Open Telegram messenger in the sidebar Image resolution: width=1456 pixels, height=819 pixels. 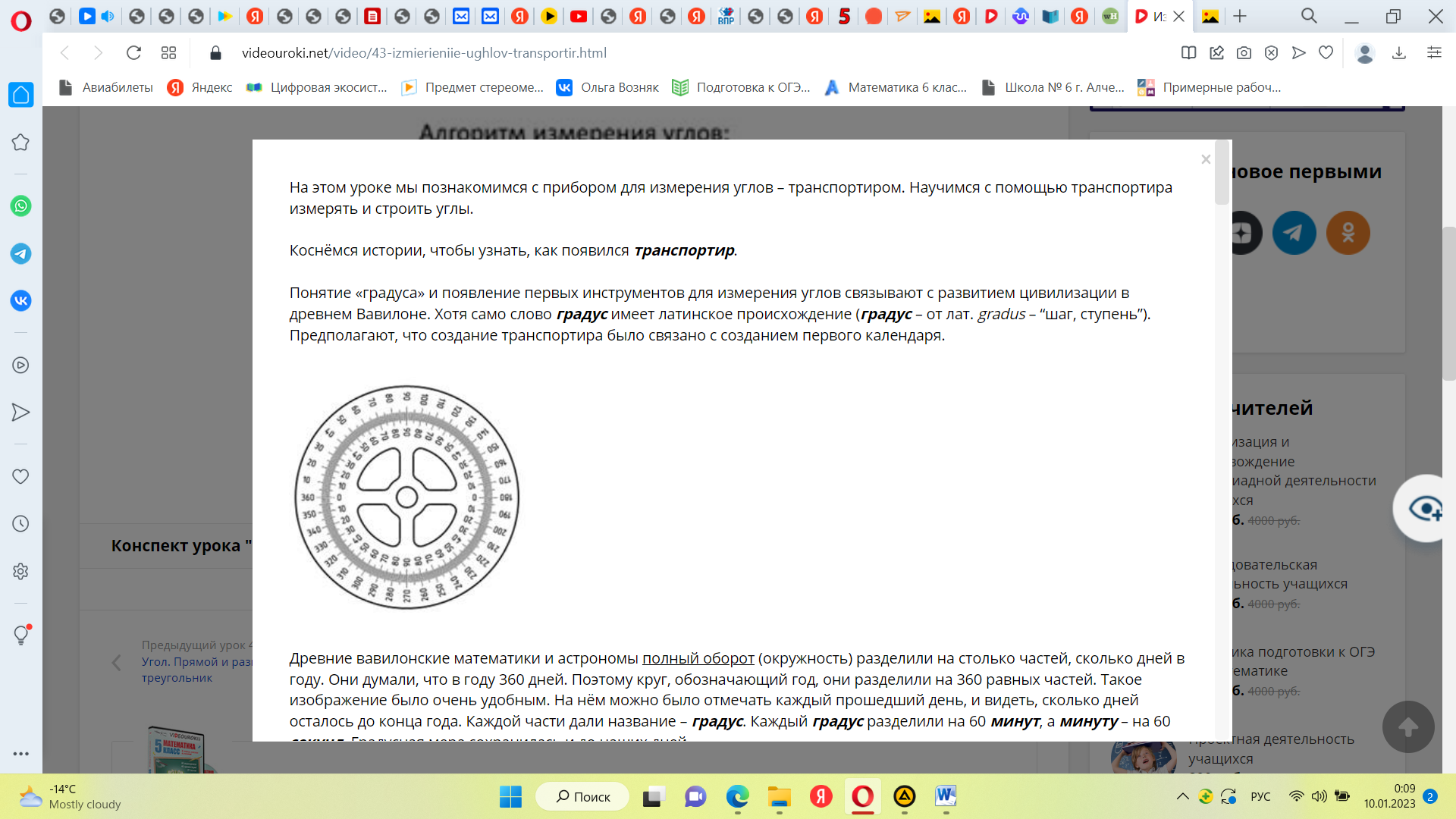pyautogui.click(x=21, y=254)
